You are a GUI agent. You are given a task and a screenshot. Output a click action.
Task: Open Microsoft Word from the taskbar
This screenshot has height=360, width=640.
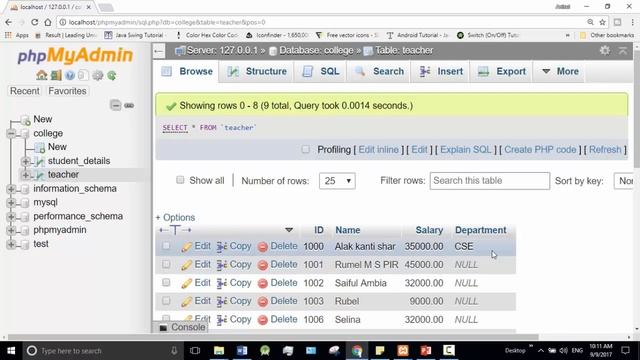[242, 351]
